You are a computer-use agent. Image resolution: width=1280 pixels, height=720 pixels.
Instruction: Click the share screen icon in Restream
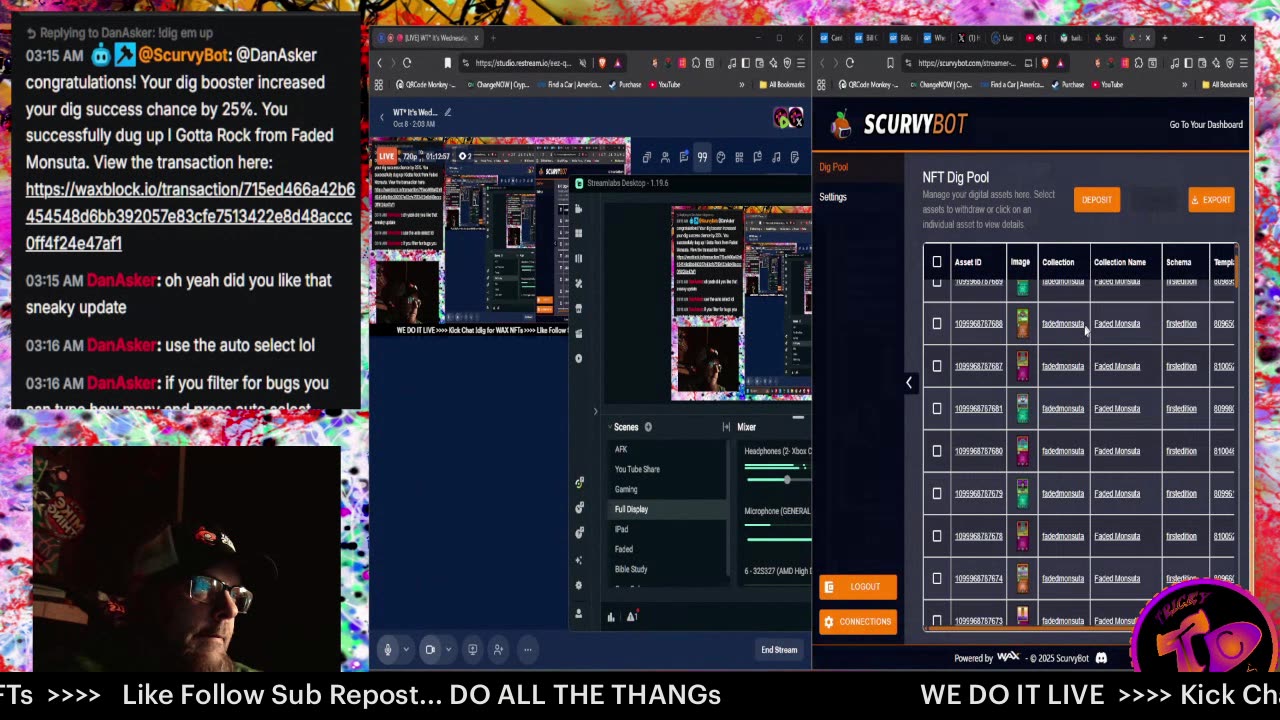click(473, 650)
